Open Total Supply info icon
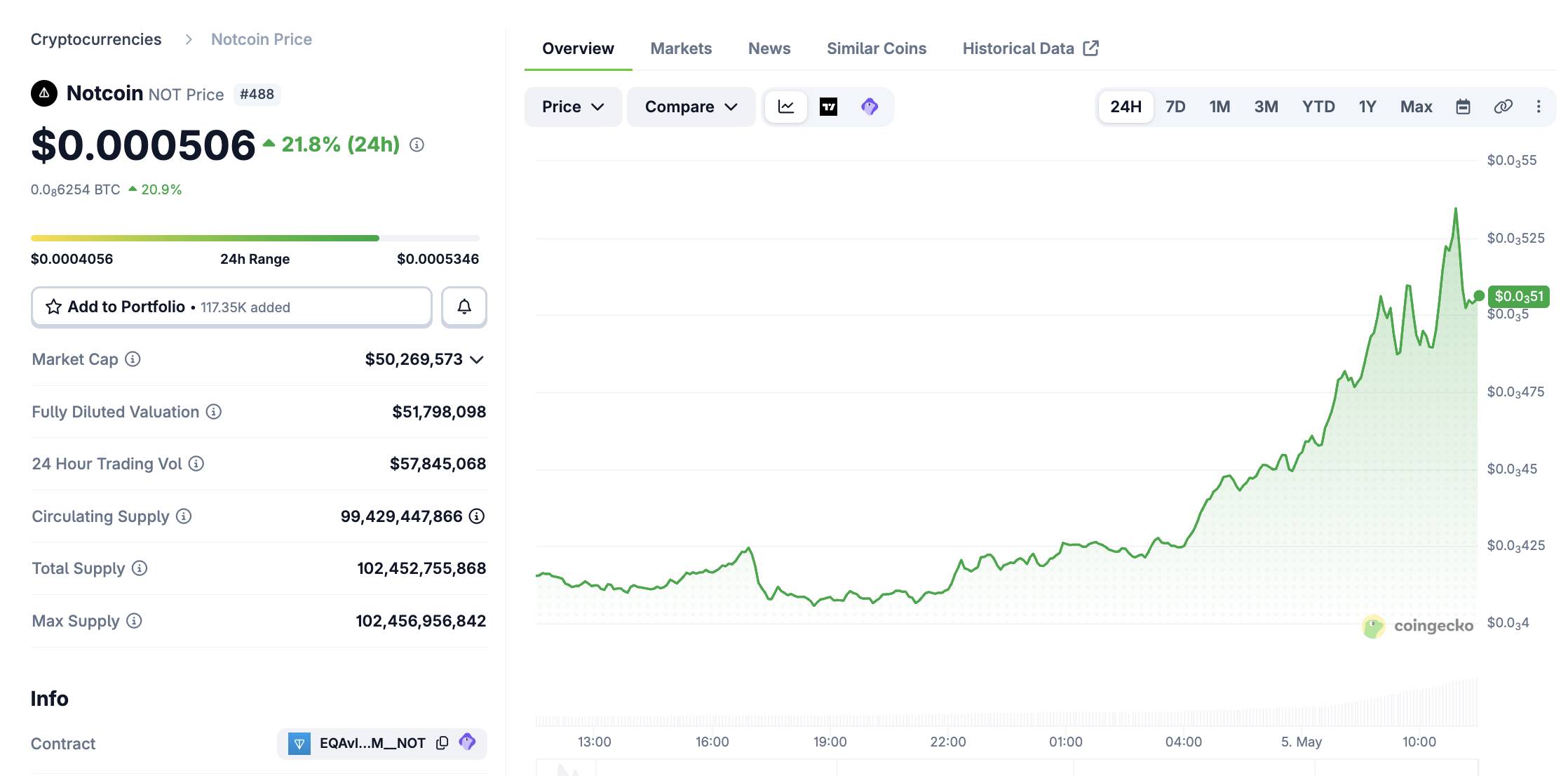Viewport: 1568px width, 776px height. click(x=140, y=568)
